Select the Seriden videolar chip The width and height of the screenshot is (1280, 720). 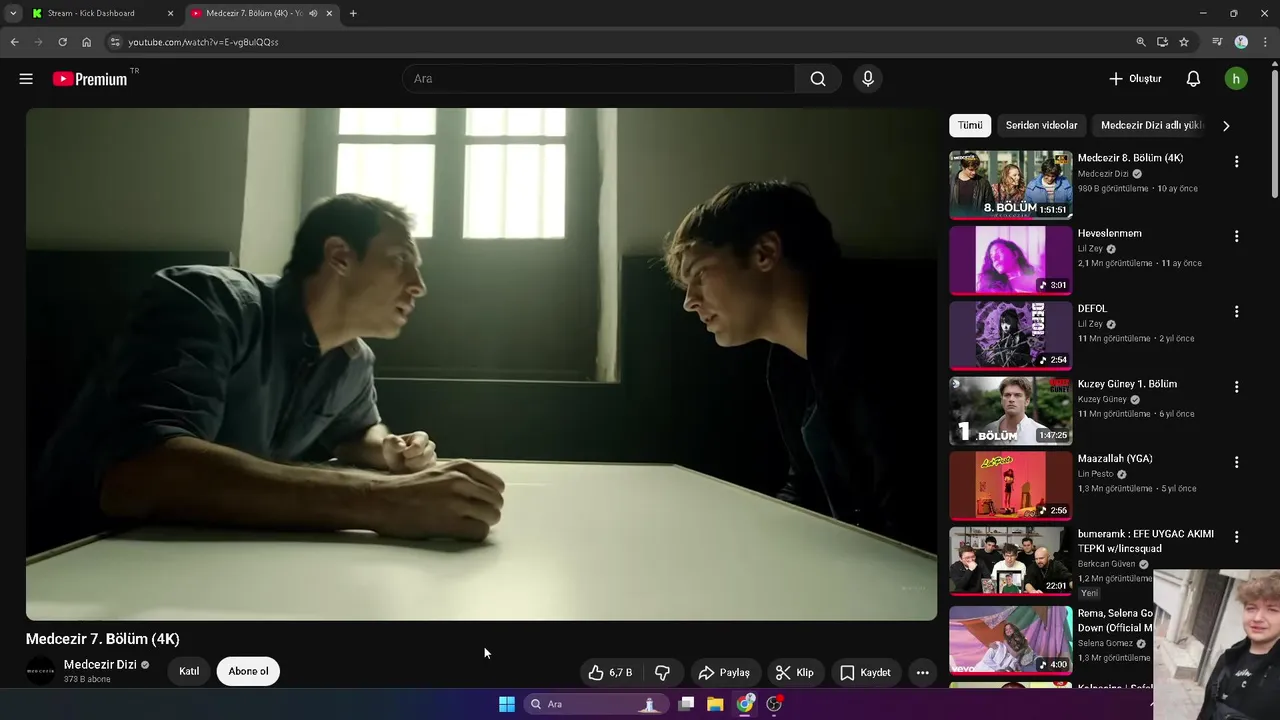(x=1041, y=125)
